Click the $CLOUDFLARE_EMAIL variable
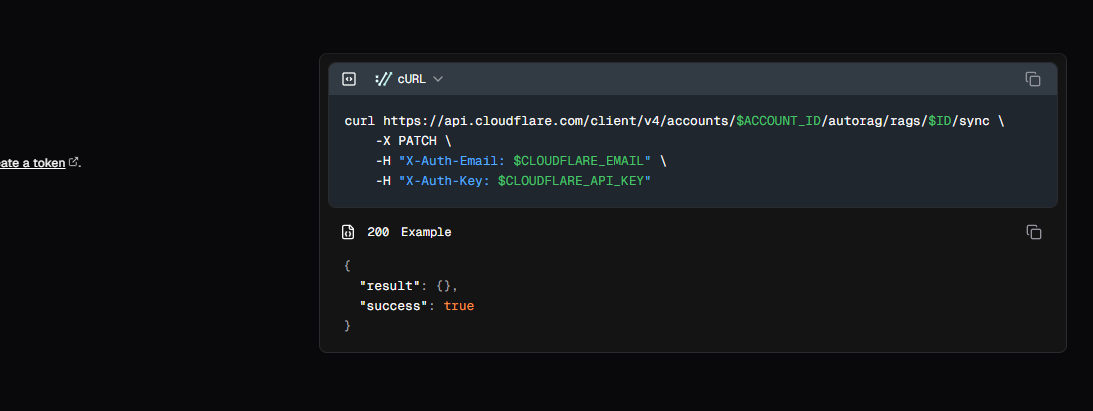 coord(582,160)
